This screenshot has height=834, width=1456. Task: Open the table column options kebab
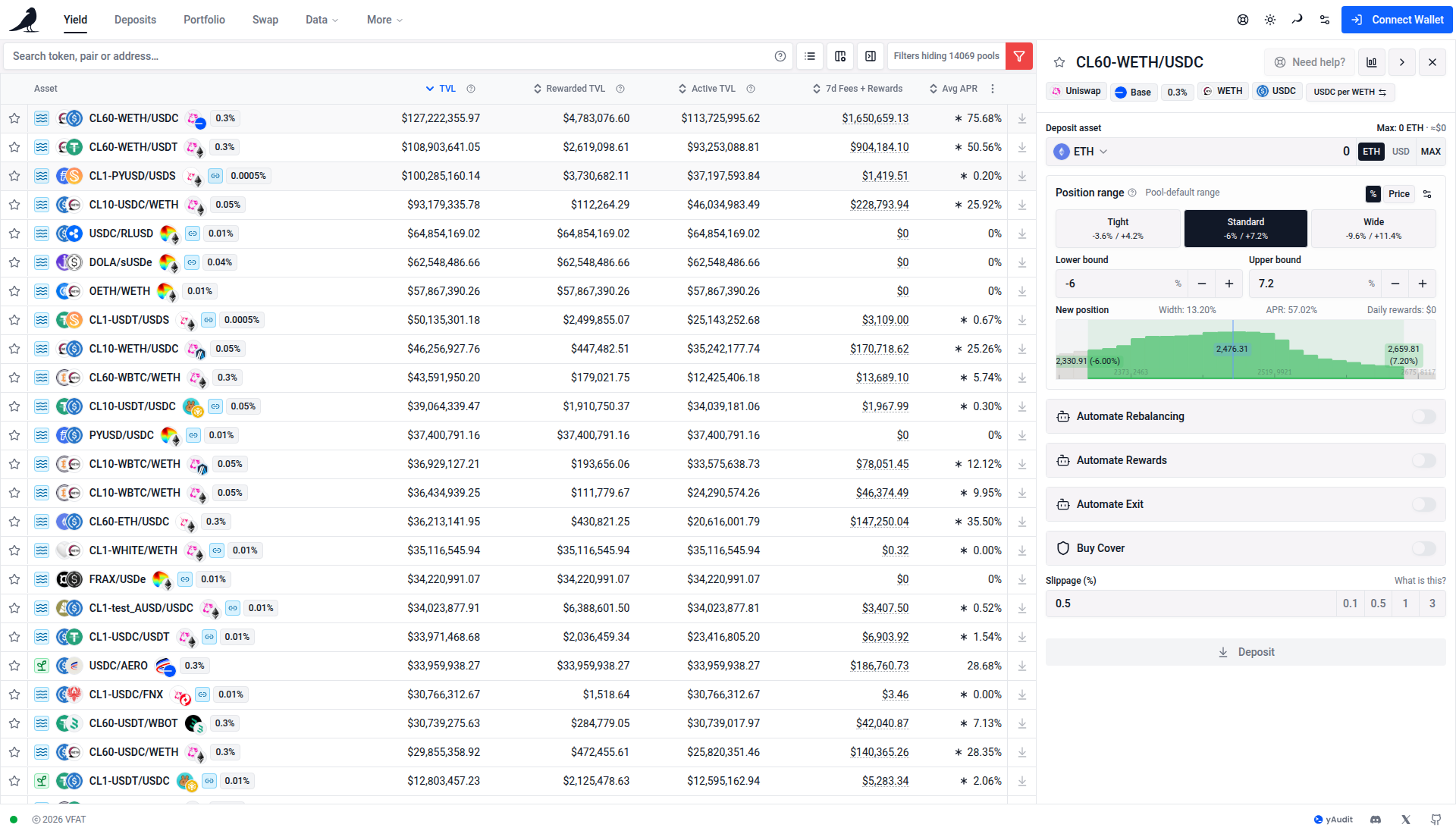tap(993, 89)
